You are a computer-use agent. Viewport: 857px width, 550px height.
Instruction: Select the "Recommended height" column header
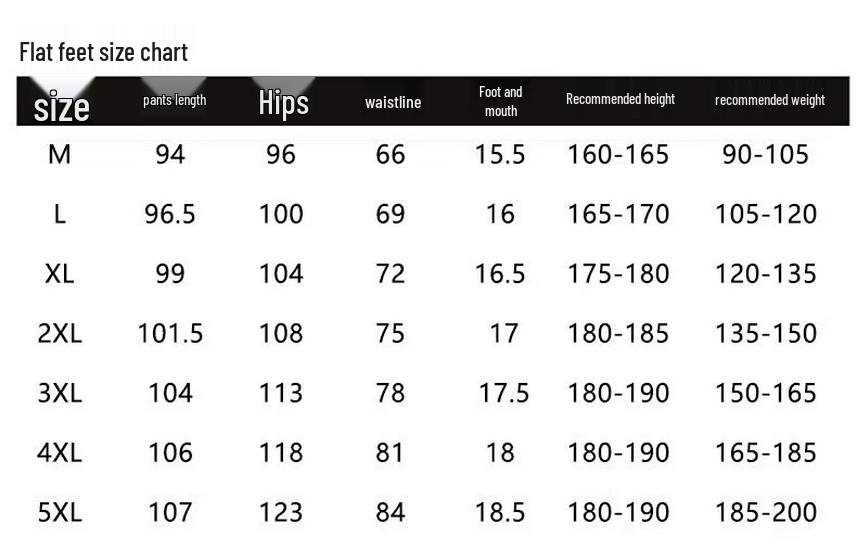(x=620, y=99)
